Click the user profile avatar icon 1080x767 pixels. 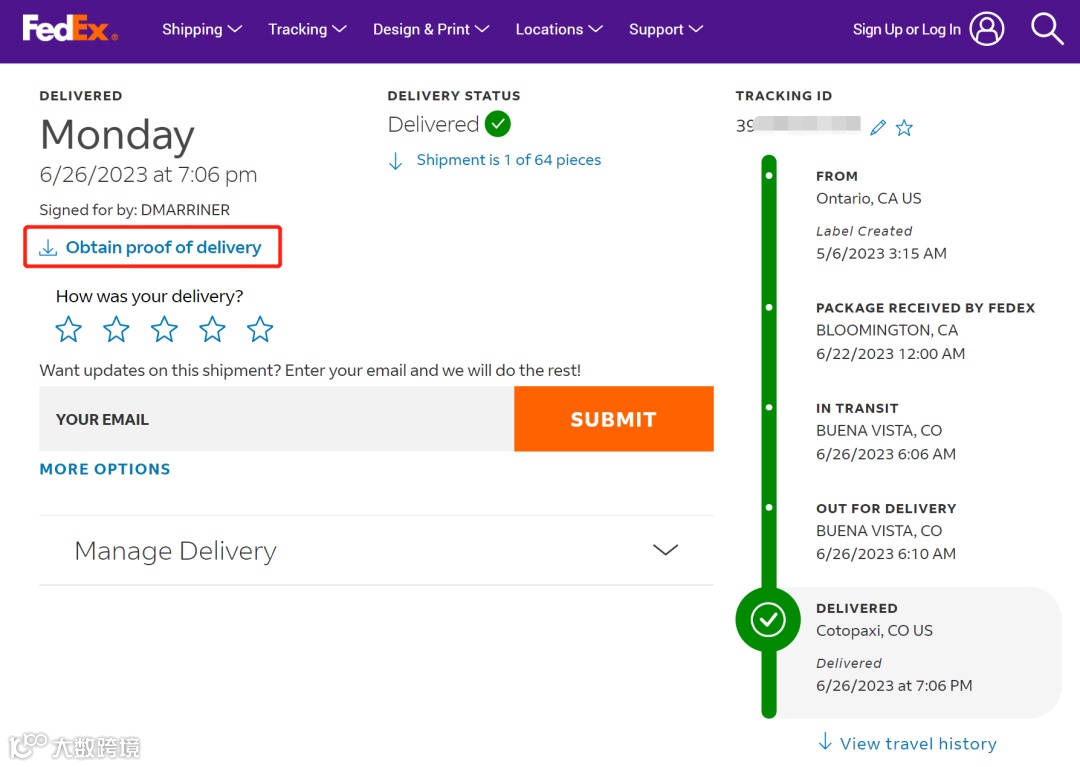point(986,29)
